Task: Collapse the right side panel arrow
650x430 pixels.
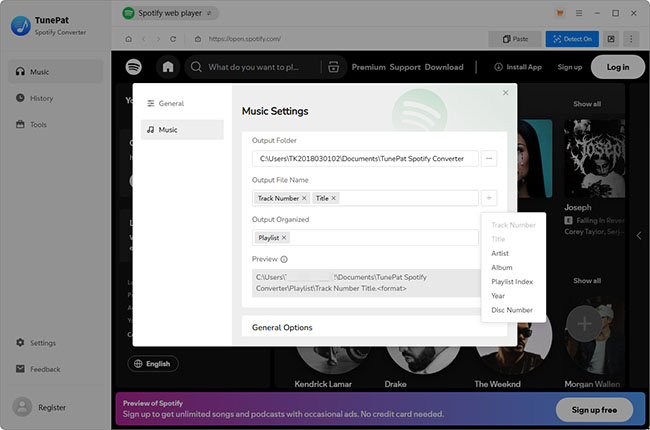Action: pos(639,236)
